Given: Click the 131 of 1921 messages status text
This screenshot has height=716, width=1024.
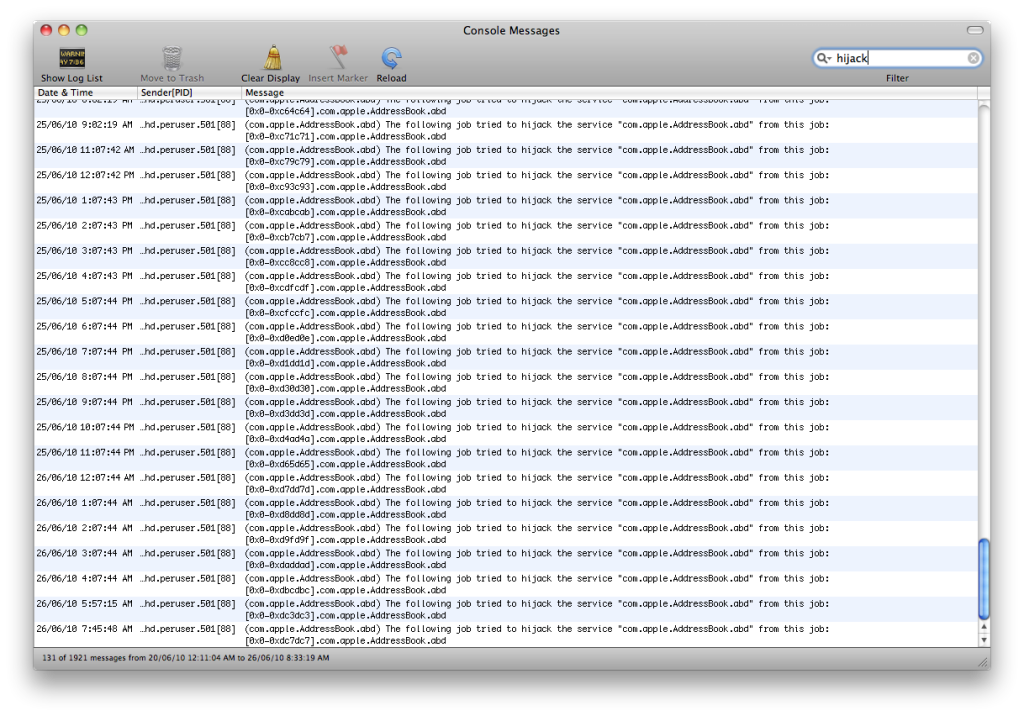Looking at the screenshot, I should click(x=185, y=658).
